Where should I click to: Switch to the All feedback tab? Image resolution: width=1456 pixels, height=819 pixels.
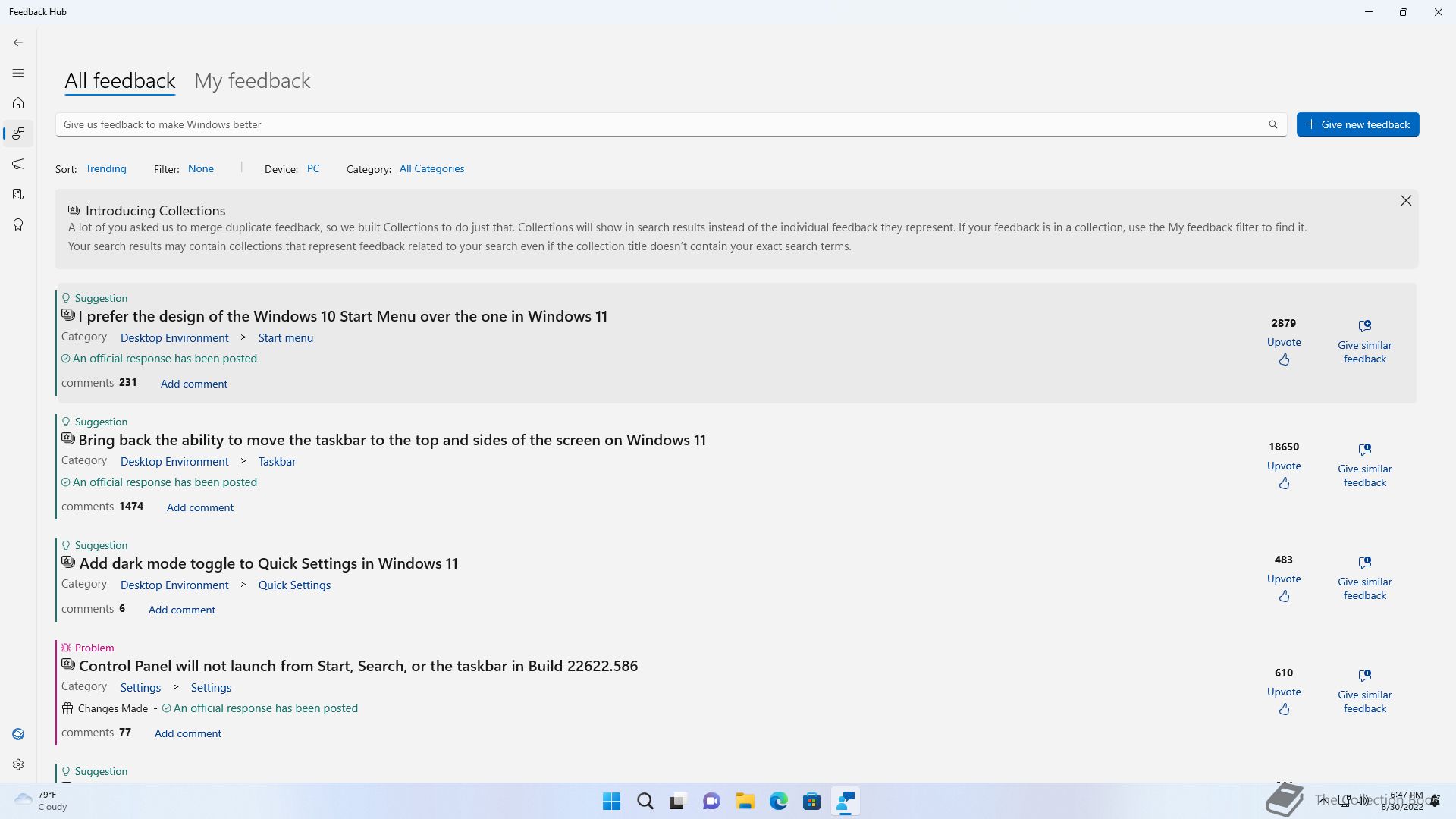click(x=120, y=81)
